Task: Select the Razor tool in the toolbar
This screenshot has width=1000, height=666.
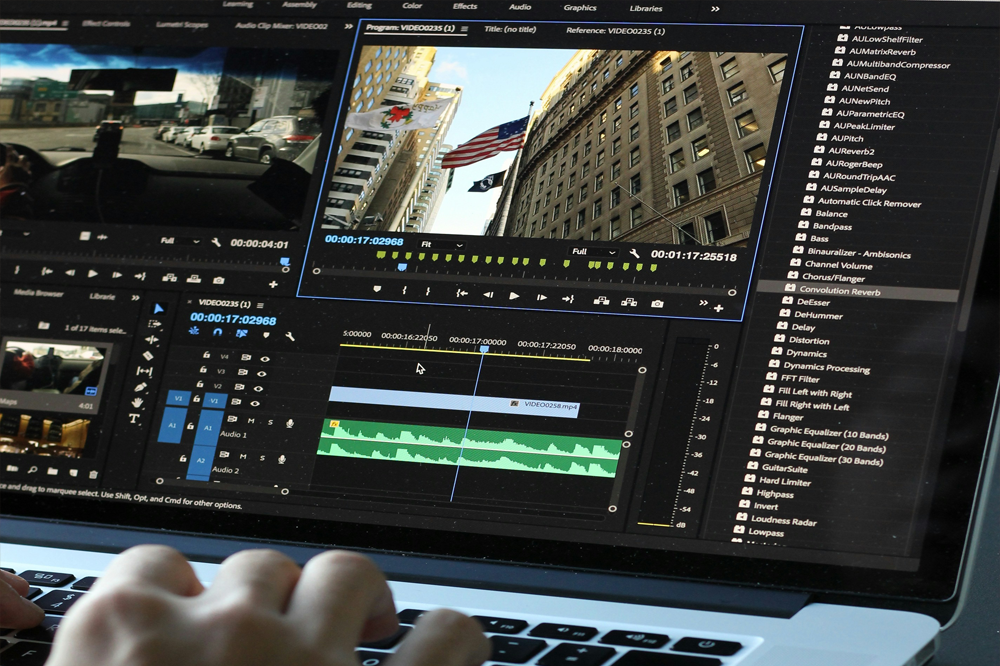Action: click(148, 355)
